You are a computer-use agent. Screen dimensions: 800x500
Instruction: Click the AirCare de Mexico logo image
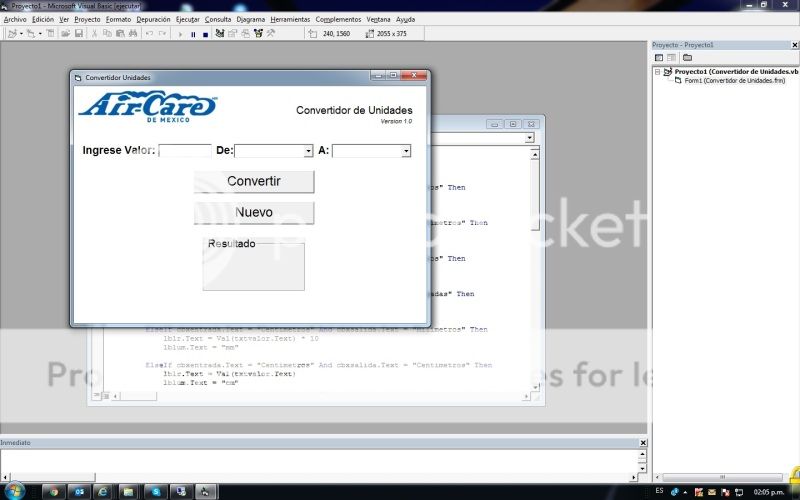coord(148,107)
